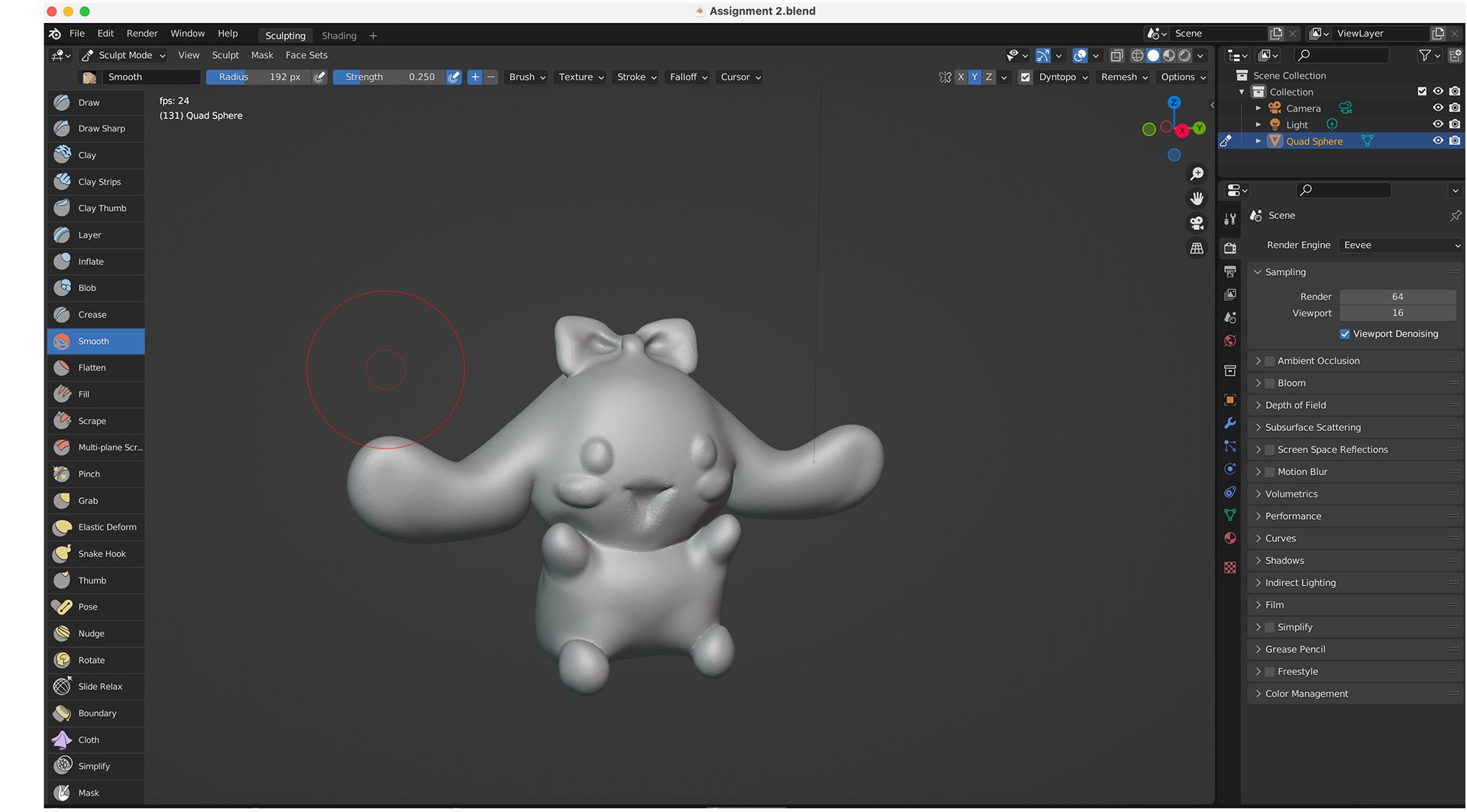The width and height of the screenshot is (1467, 812).
Task: Click subtract direction minus button
Action: (x=491, y=77)
